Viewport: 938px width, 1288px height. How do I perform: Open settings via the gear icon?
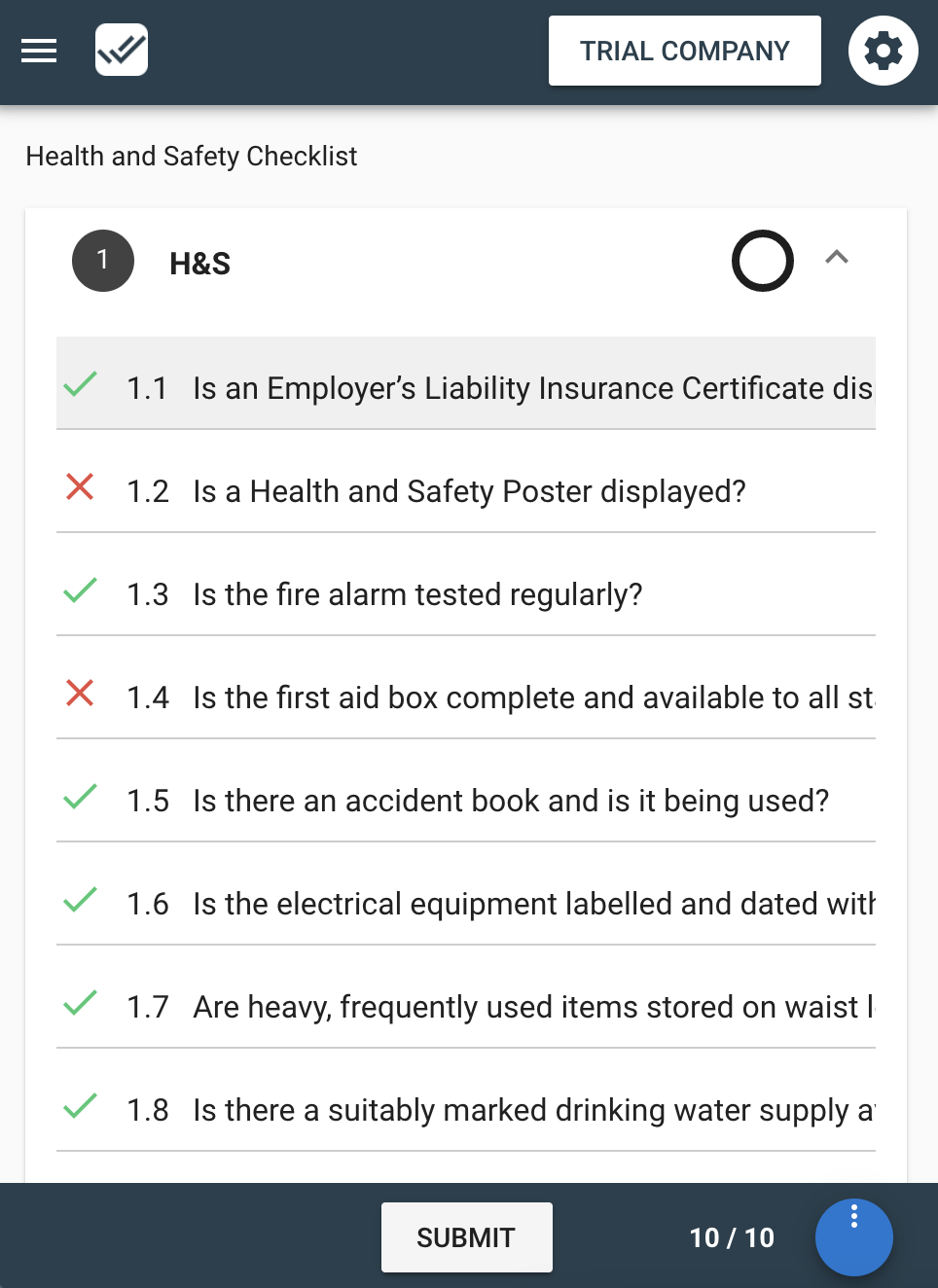point(883,51)
